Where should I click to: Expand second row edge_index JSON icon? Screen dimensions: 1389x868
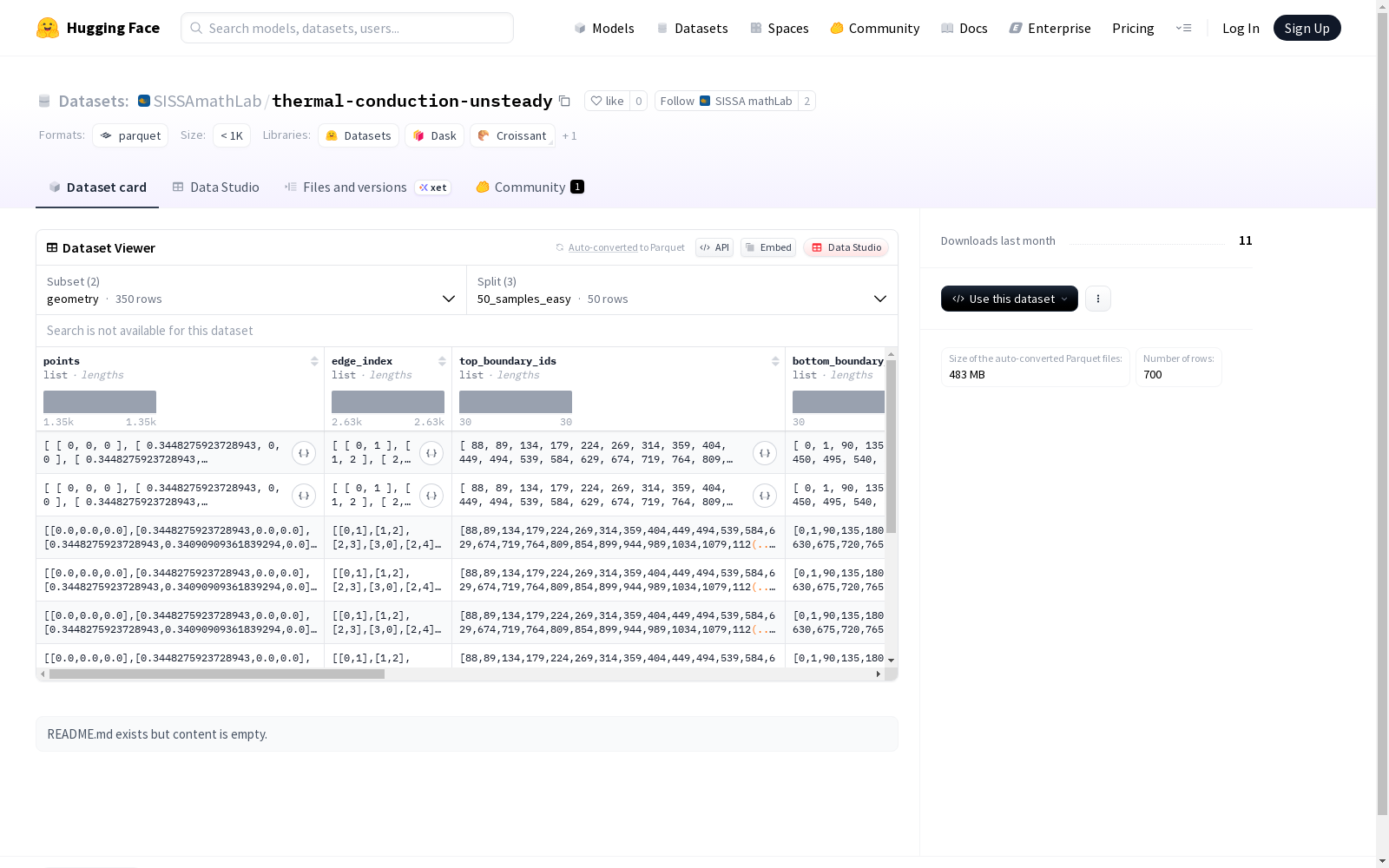pyautogui.click(x=431, y=496)
